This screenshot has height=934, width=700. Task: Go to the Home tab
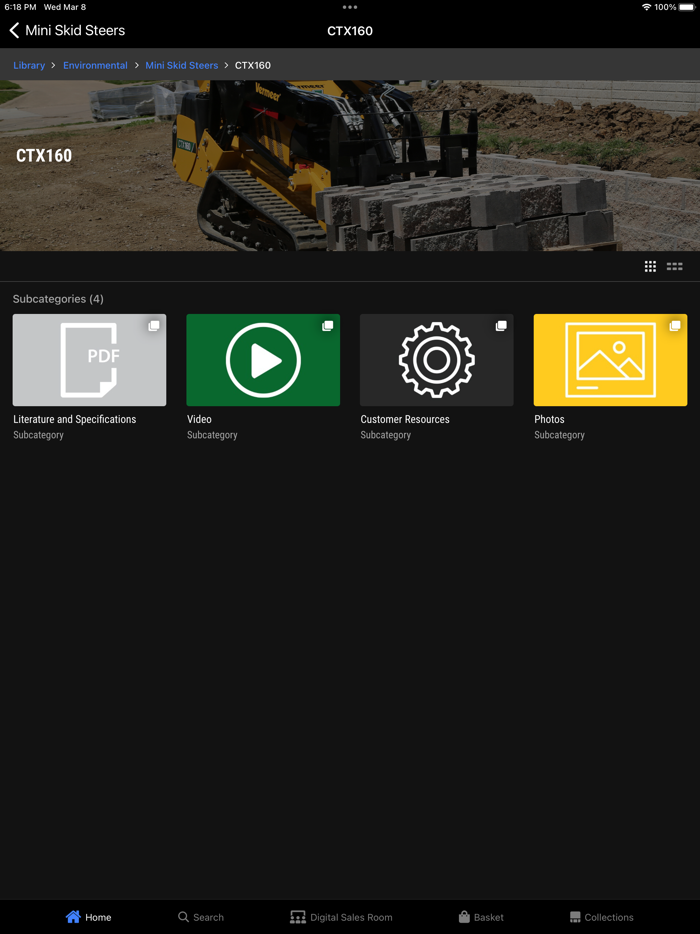tap(89, 917)
